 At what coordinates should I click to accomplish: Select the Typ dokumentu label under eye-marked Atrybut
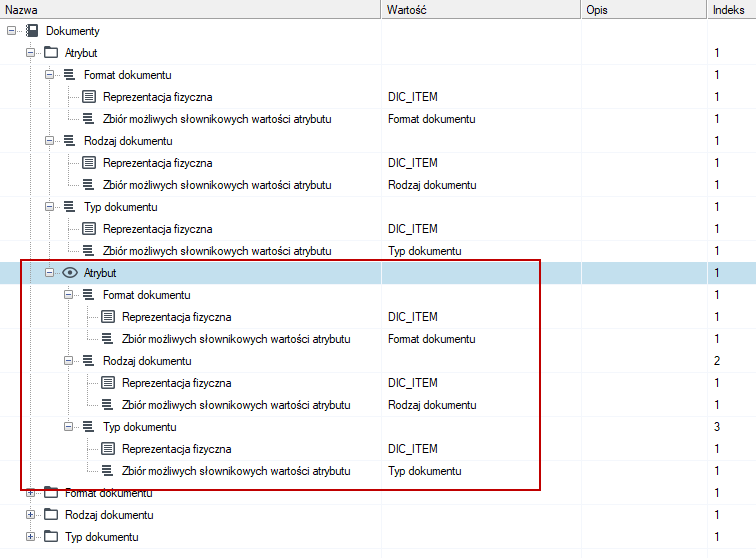pyautogui.click(x=140, y=427)
